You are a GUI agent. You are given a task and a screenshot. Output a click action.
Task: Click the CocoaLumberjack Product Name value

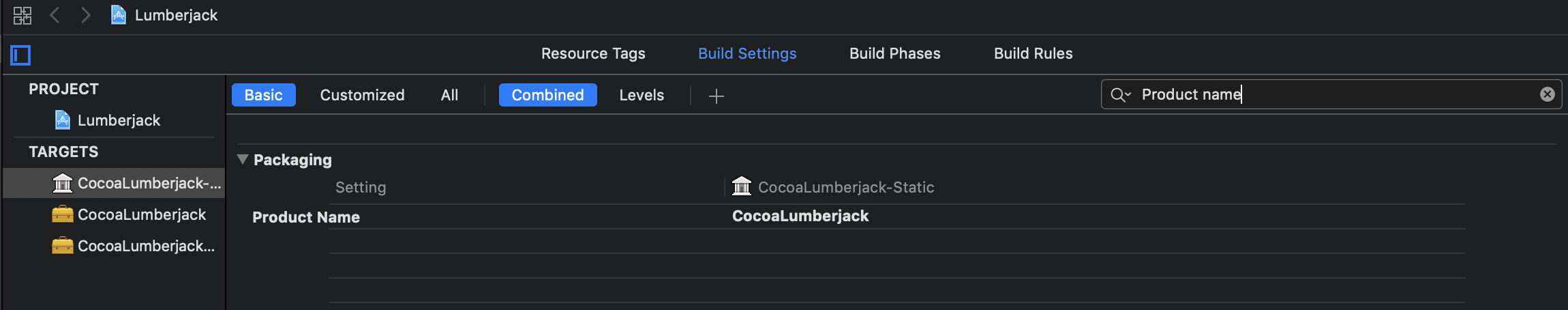(800, 216)
